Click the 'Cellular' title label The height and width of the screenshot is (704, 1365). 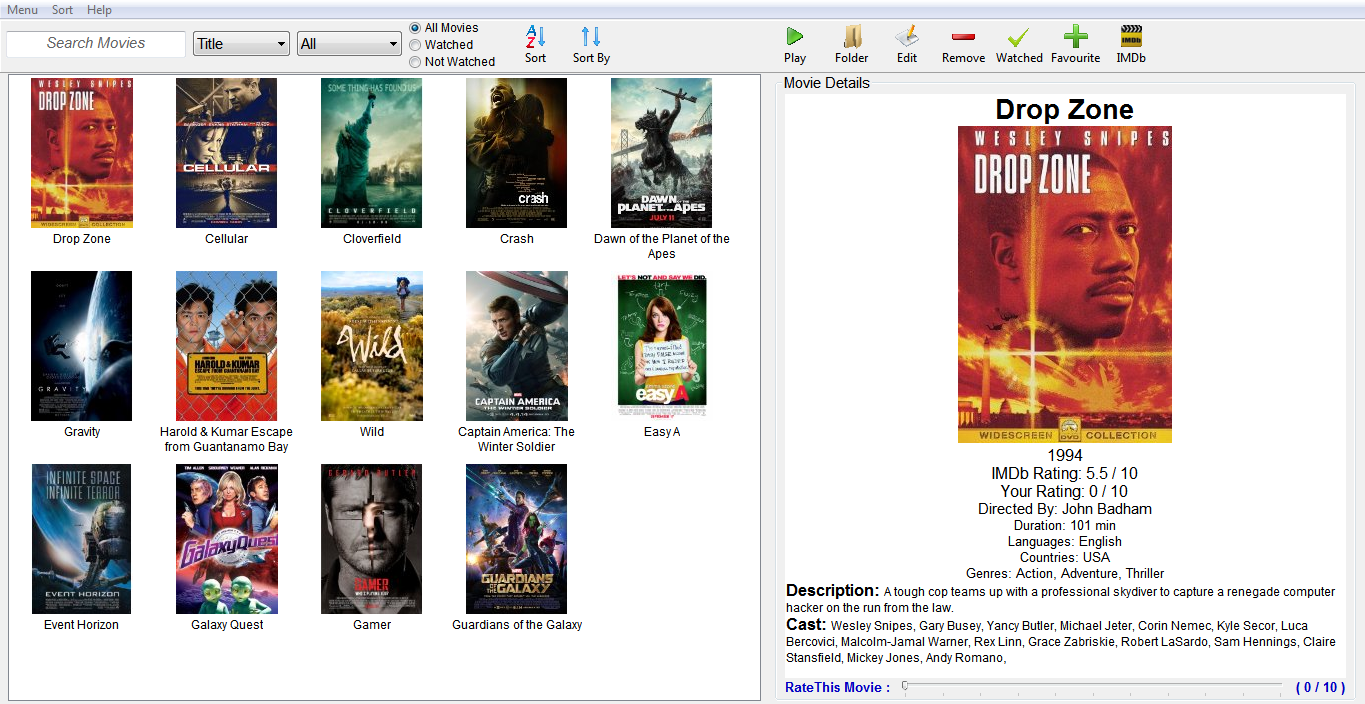pyautogui.click(x=226, y=239)
